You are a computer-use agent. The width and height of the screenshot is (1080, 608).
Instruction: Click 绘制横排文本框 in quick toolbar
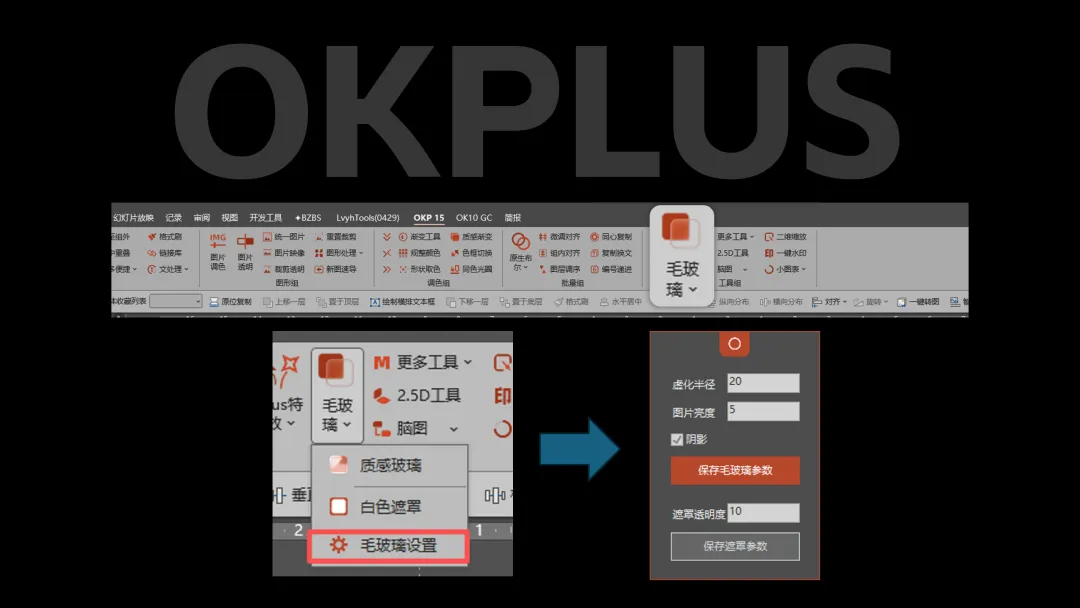[402, 302]
